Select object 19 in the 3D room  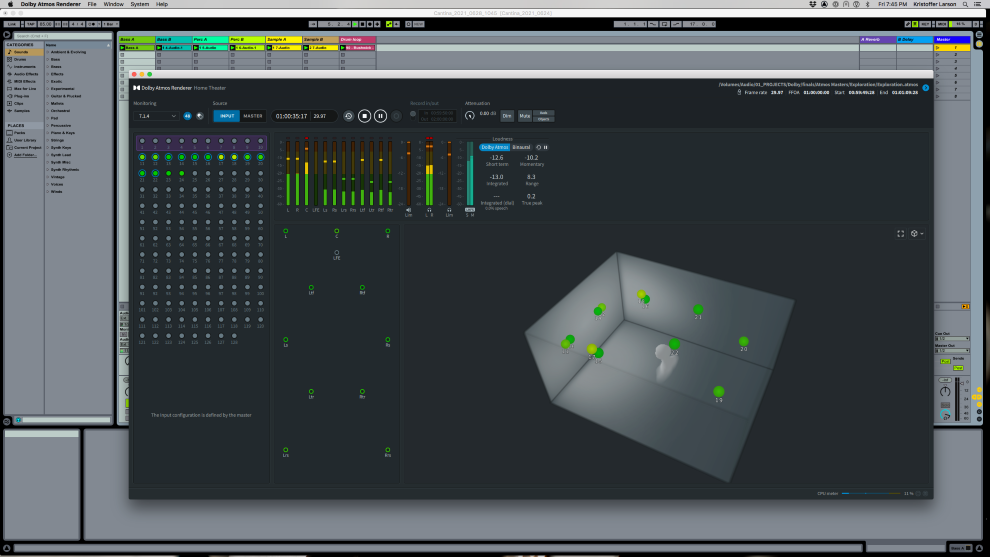pos(719,392)
